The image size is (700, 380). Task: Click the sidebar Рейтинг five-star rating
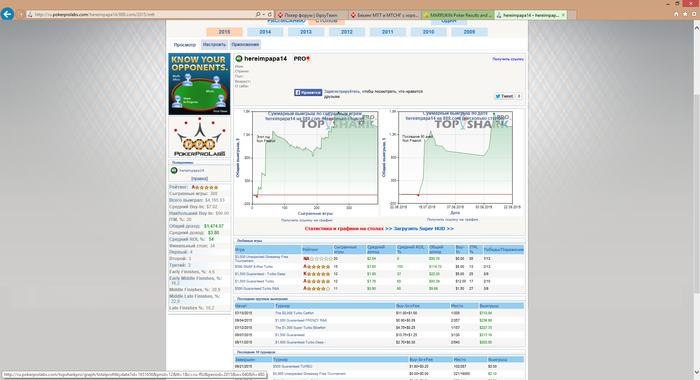(205, 187)
